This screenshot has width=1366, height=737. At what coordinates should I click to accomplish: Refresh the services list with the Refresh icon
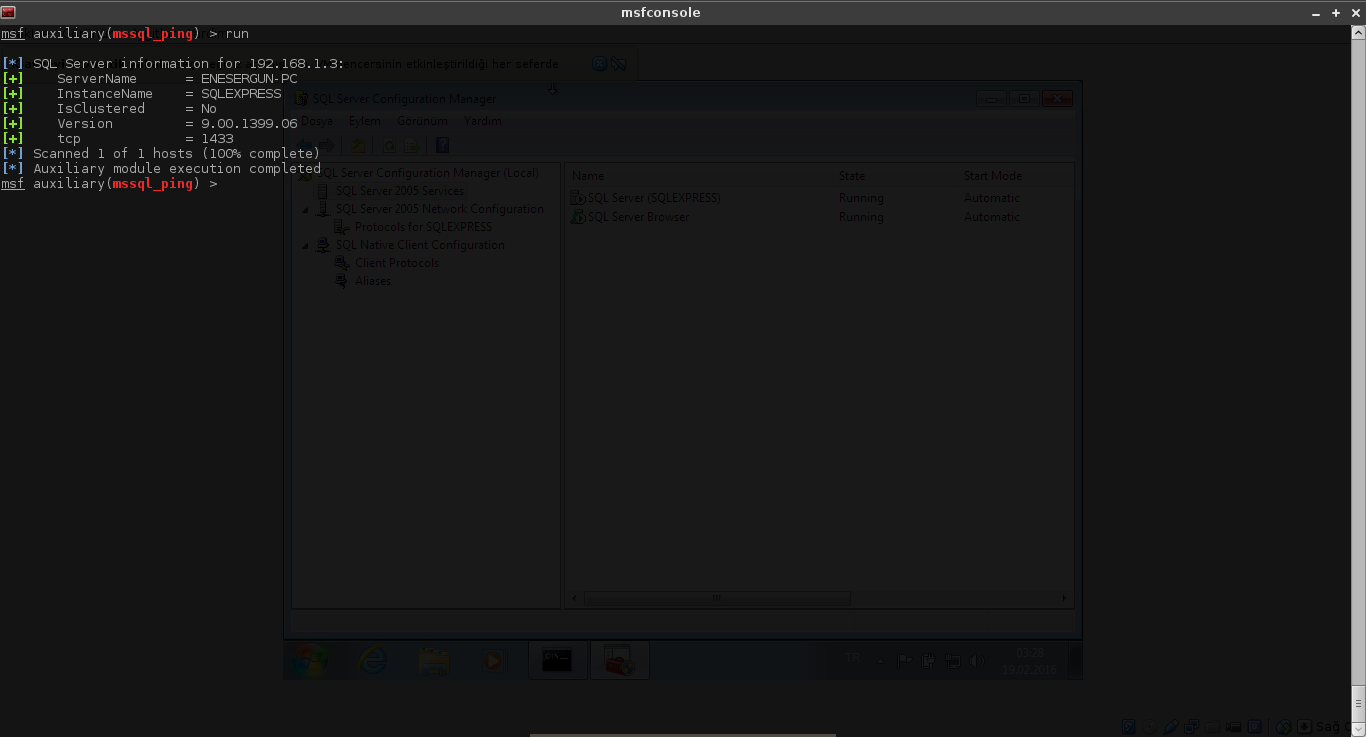(x=389, y=145)
